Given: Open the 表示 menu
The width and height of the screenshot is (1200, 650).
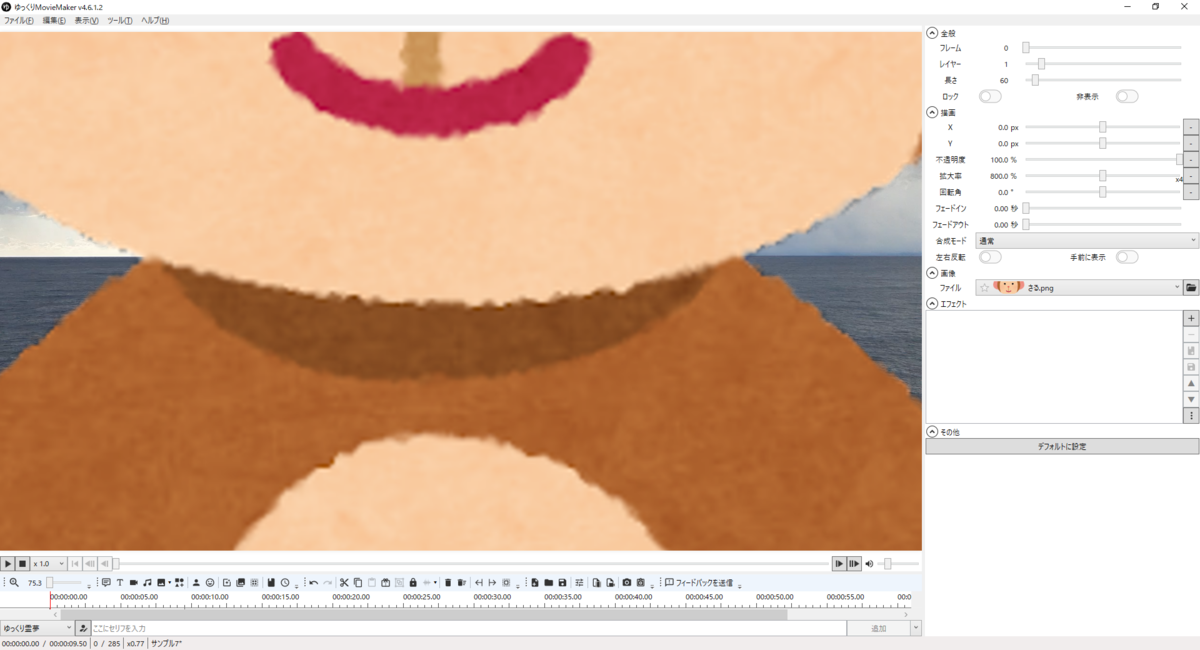Looking at the screenshot, I should click(x=86, y=20).
